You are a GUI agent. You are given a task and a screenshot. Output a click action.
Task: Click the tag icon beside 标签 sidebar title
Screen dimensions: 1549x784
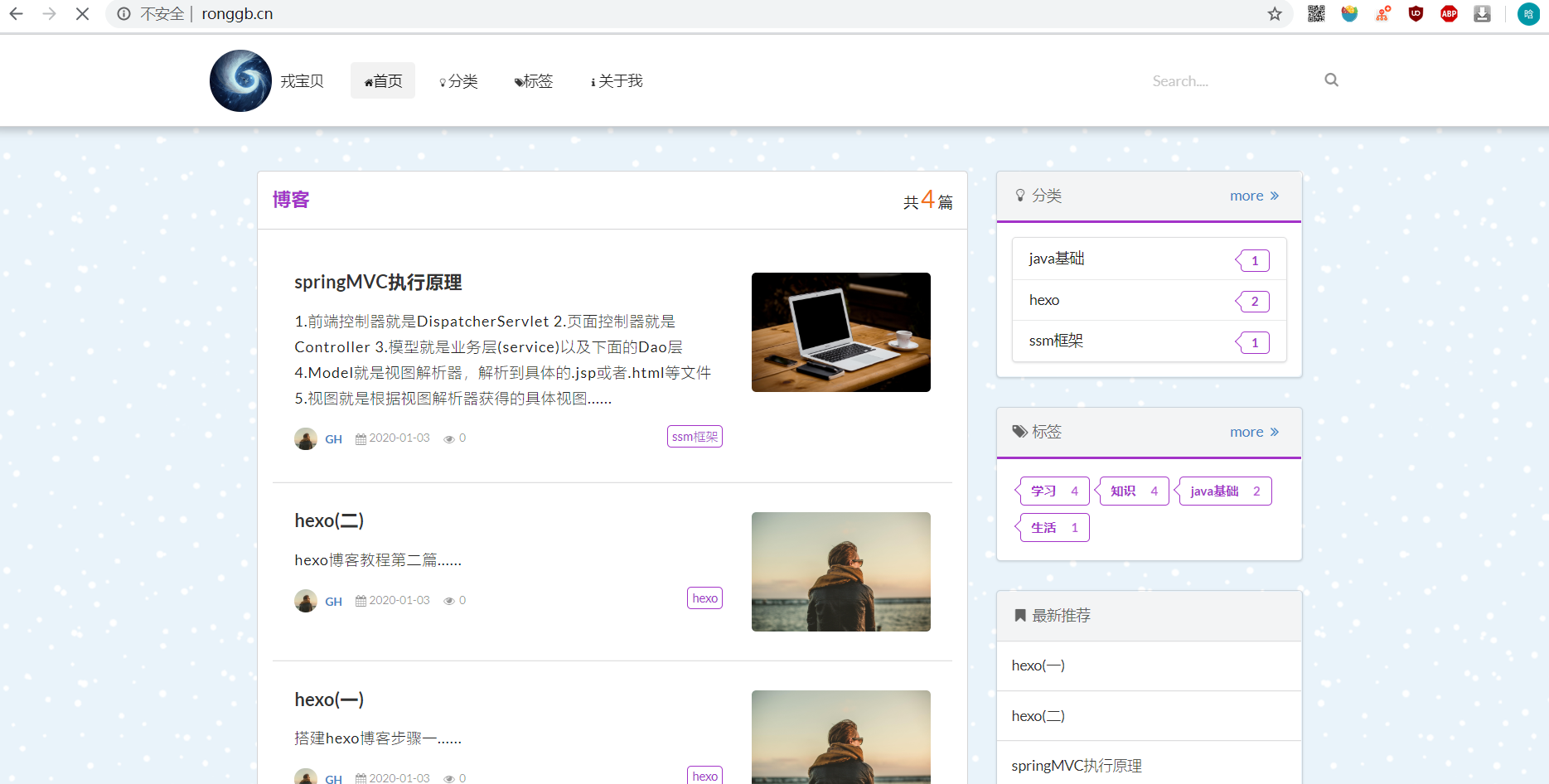(1019, 431)
